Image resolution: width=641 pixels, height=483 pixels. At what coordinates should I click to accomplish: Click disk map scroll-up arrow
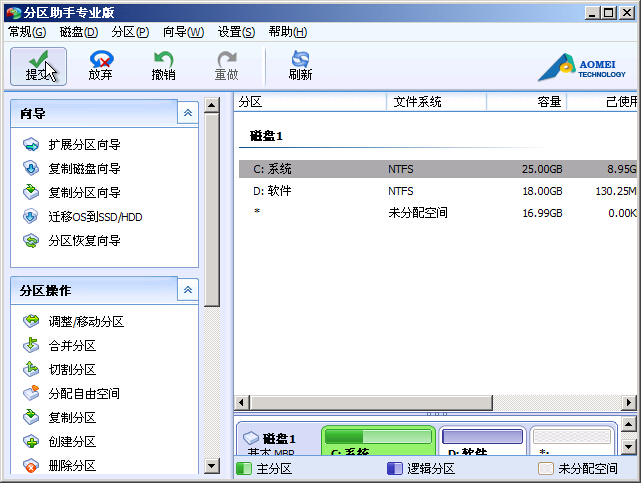pyautogui.click(x=628, y=424)
